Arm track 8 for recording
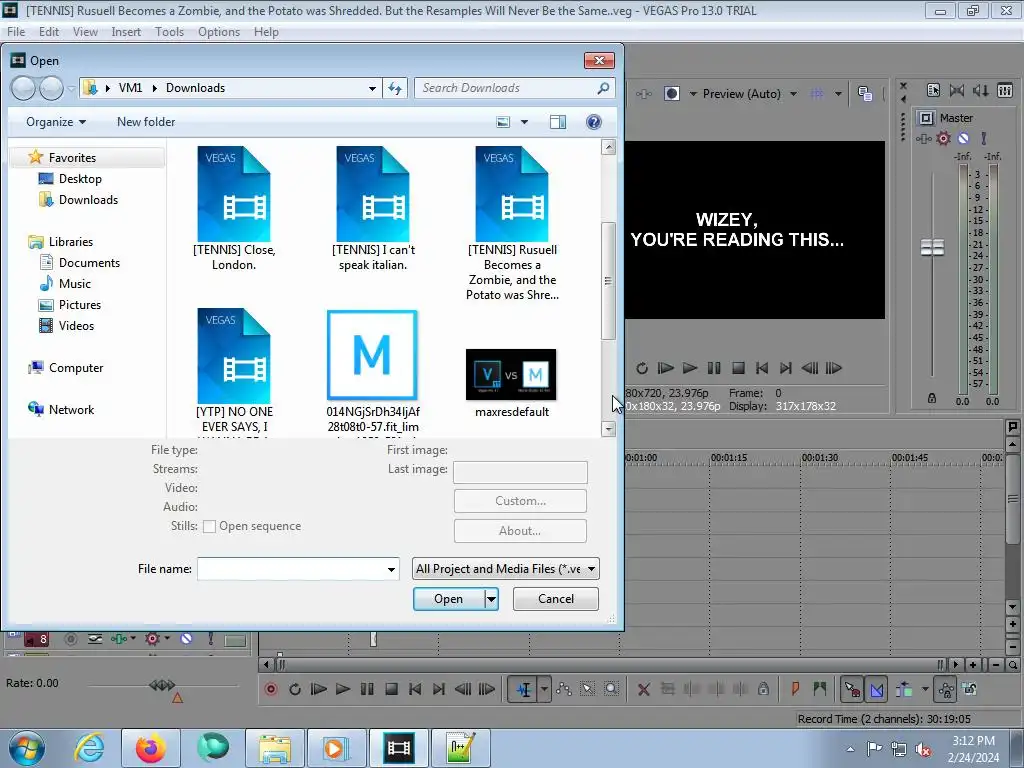Screen dimensions: 1024x768 (x=71, y=638)
